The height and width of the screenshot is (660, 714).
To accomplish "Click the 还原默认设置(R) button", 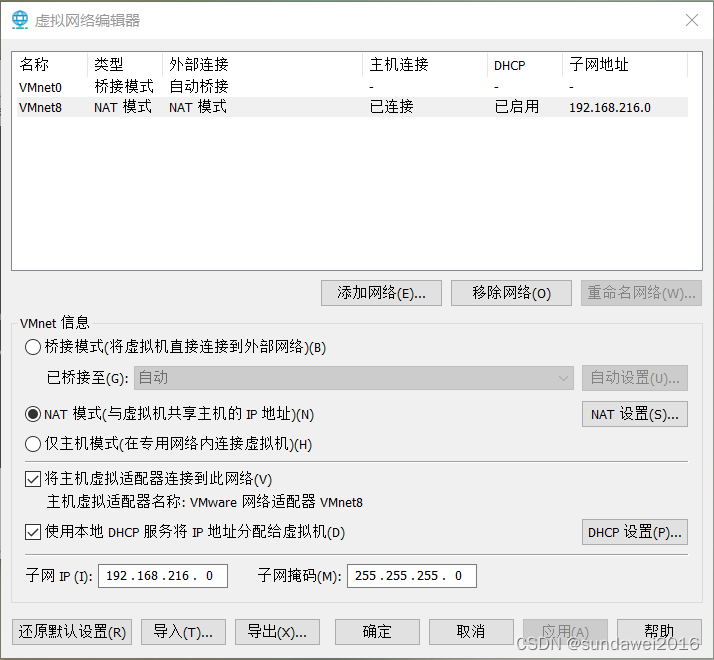I will tap(72, 632).
